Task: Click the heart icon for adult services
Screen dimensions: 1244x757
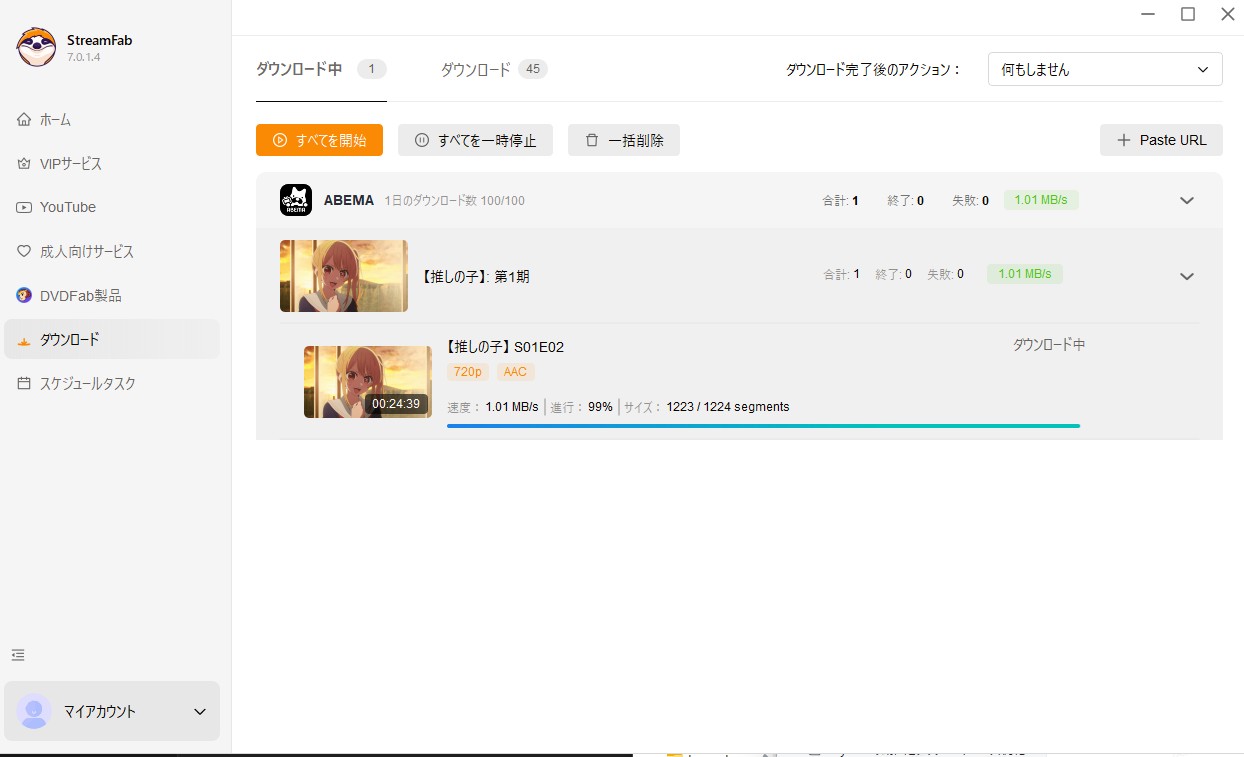Action: tap(24, 252)
